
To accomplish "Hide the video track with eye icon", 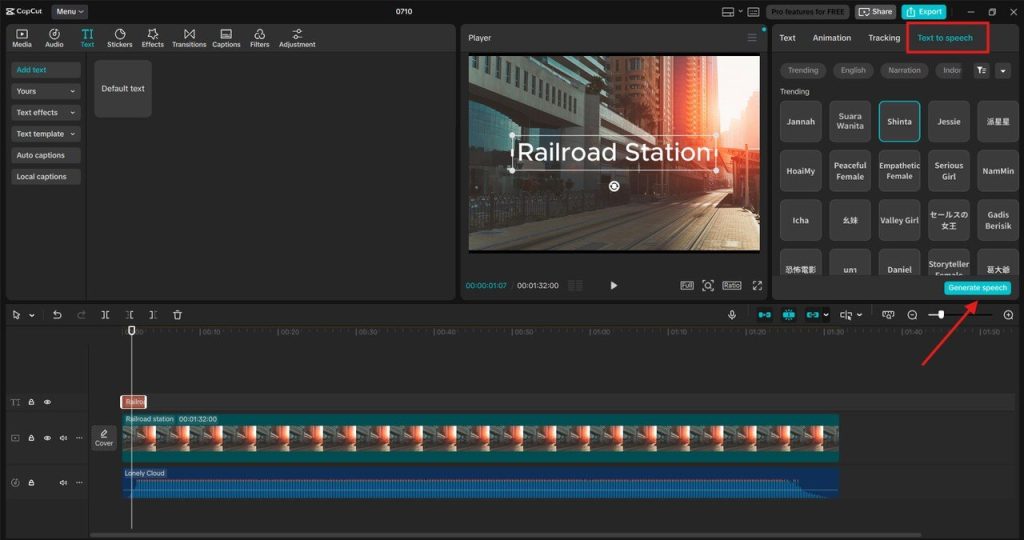I will click(x=47, y=437).
